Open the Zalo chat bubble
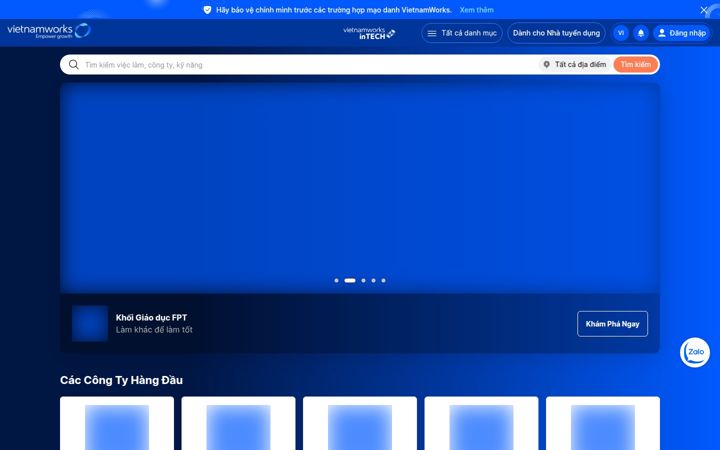Screen dimensions: 720x450 (695, 352)
